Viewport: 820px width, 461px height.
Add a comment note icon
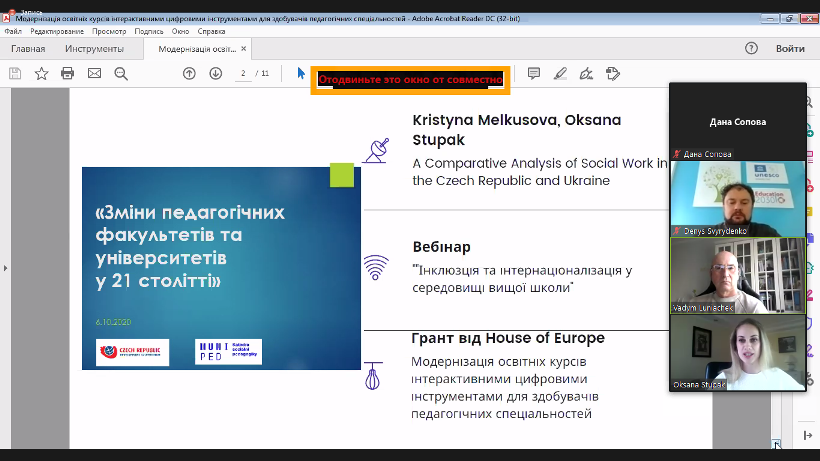534,73
